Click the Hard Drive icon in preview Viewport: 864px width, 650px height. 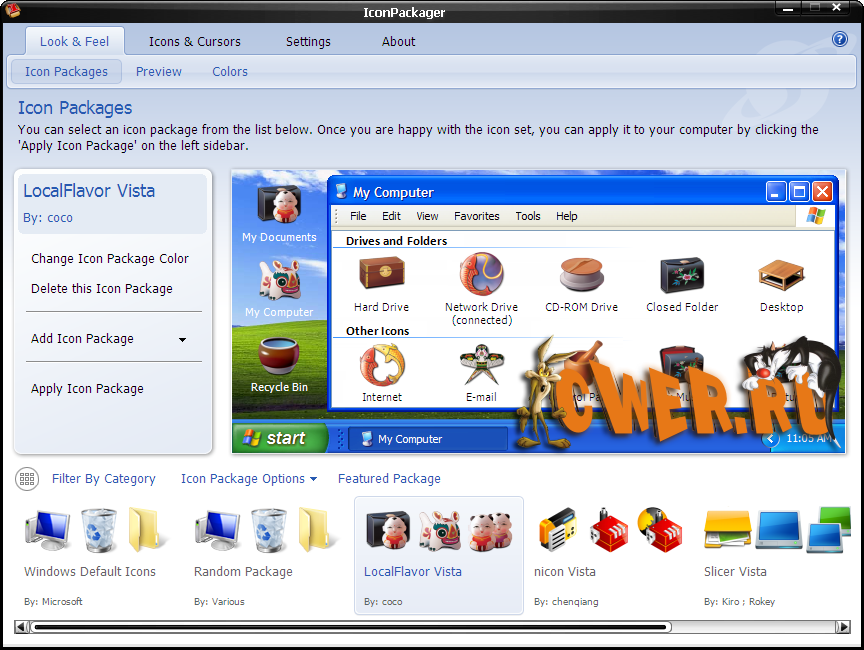381,275
